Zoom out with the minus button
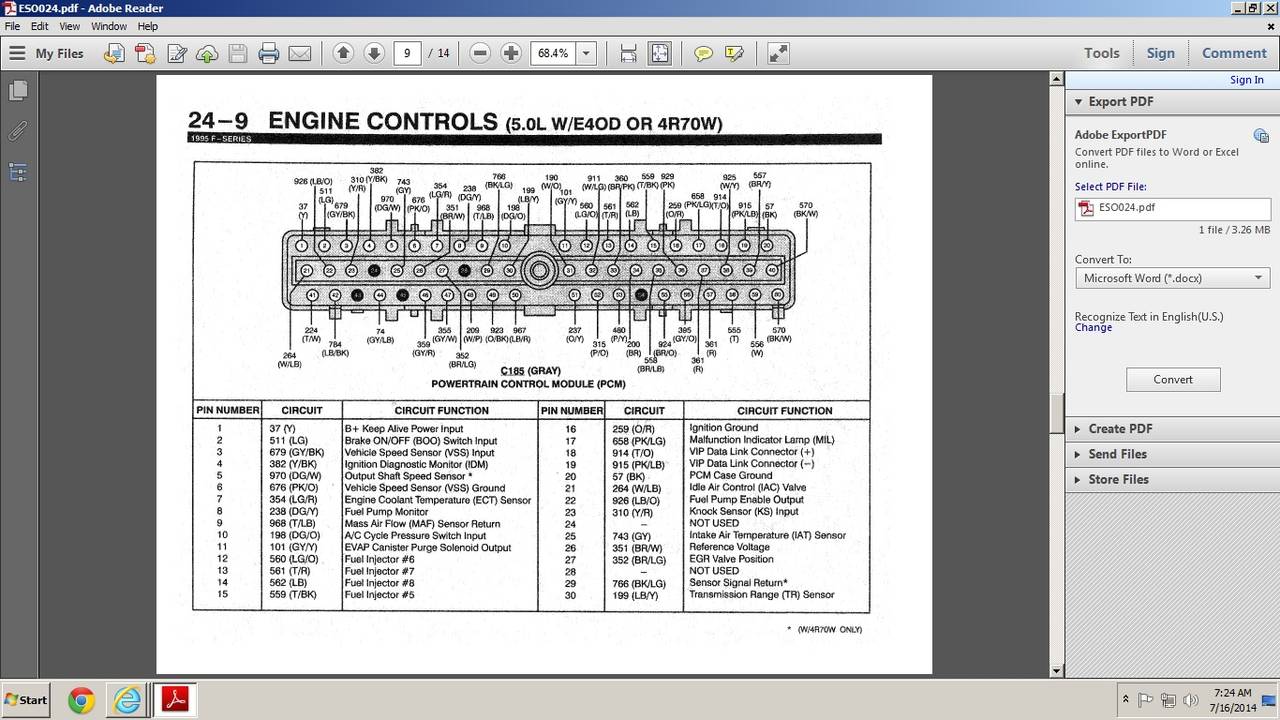This screenshot has height=720, width=1280. pyautogui.click(x=480, y=53)
